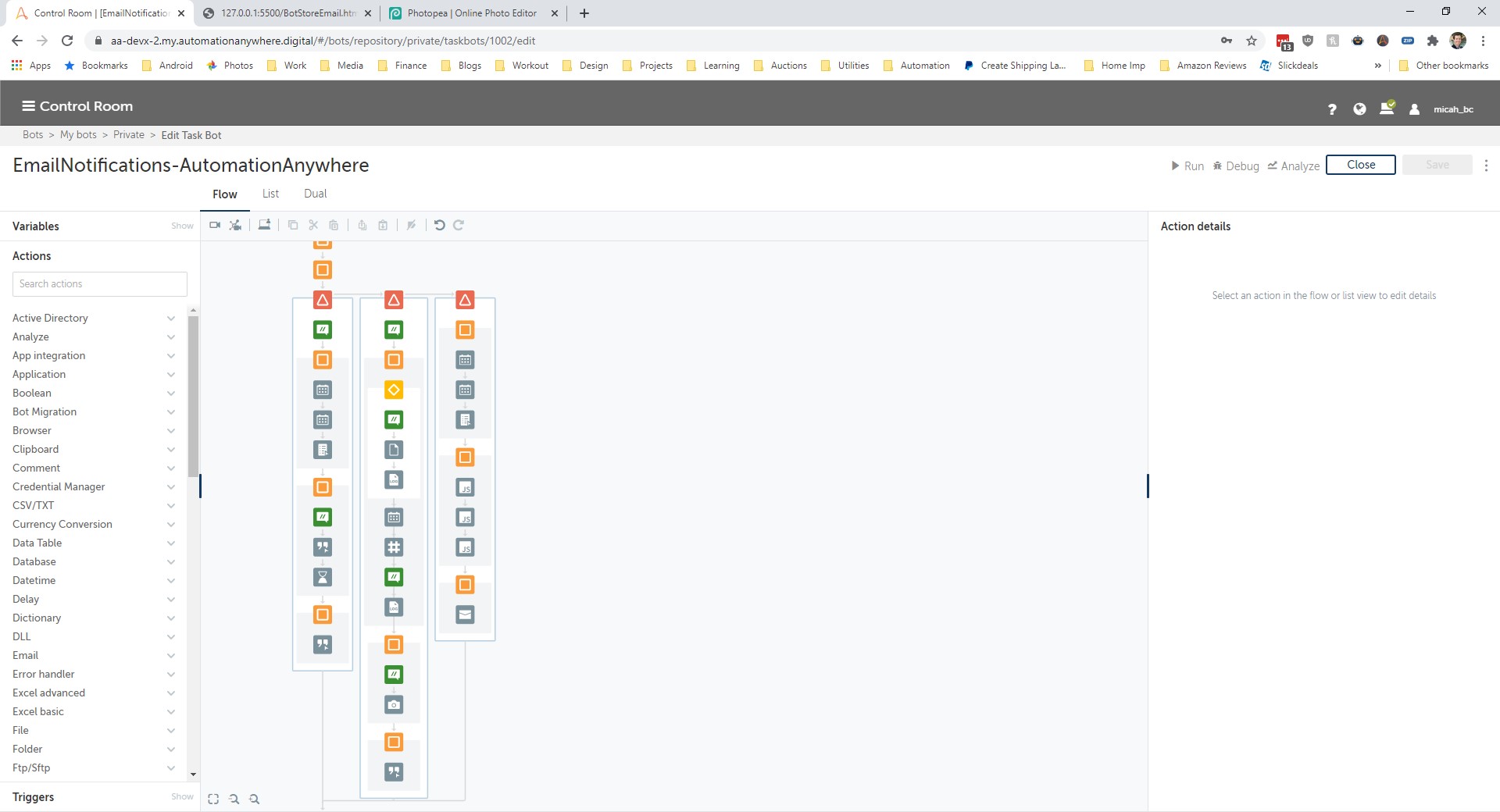Click the paste action toolbar icon
Viewport: 1500px width, 812px height.
pos(334,225)
